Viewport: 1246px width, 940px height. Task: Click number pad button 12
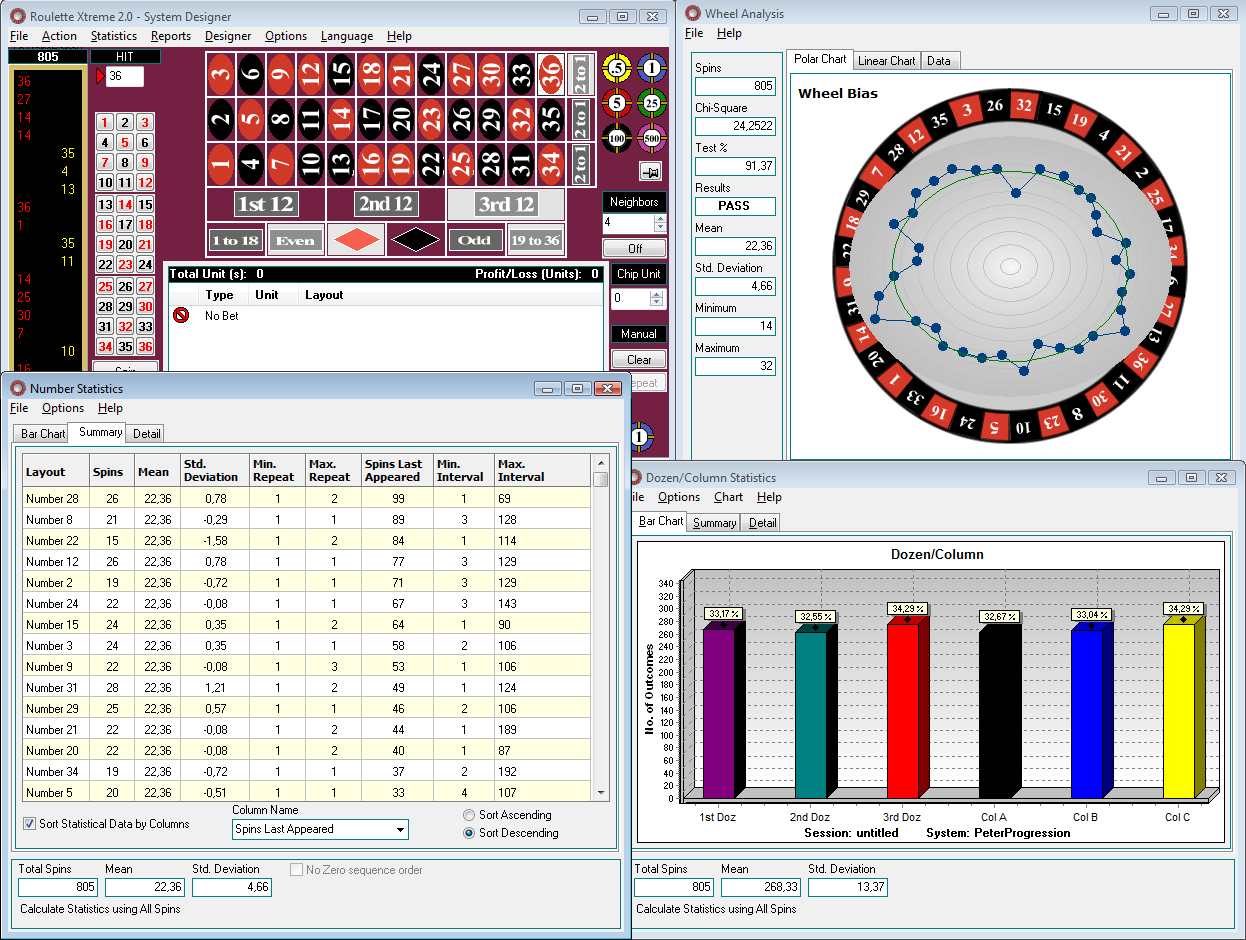point(145,183)
